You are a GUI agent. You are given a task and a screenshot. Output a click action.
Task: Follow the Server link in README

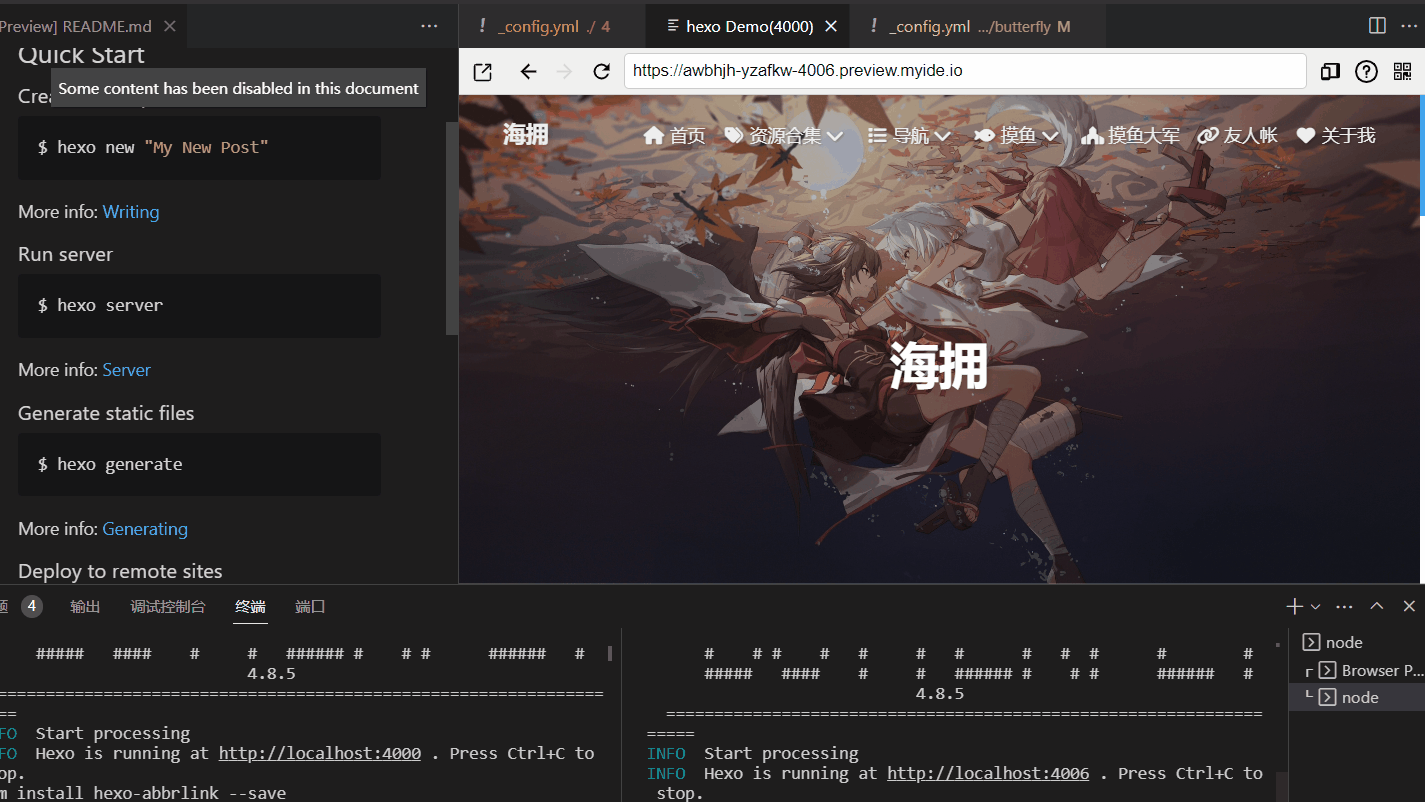pos(126,370)
